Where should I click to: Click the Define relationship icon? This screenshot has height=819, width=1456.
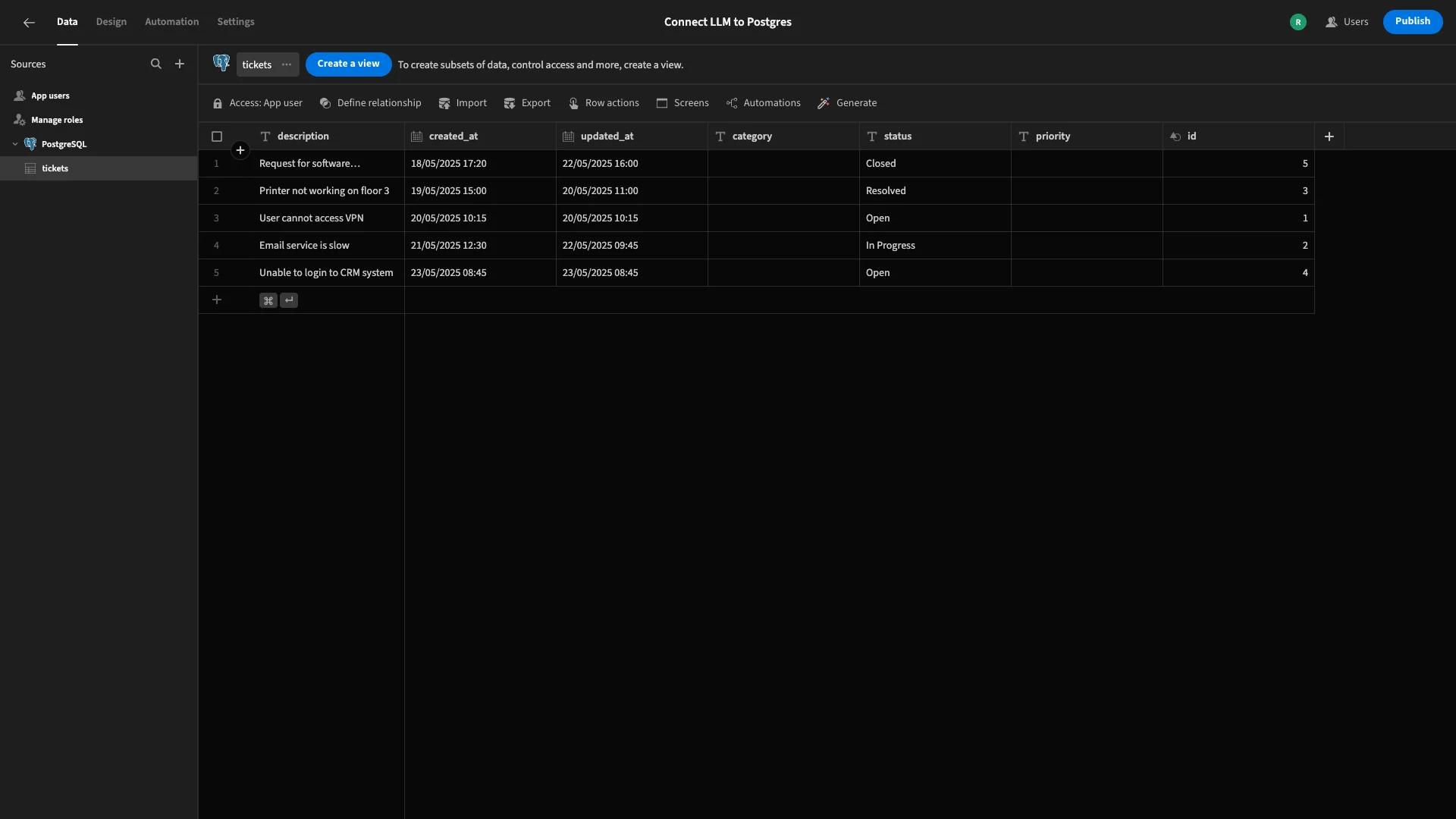pyautogui.click(x=325, y=103)
